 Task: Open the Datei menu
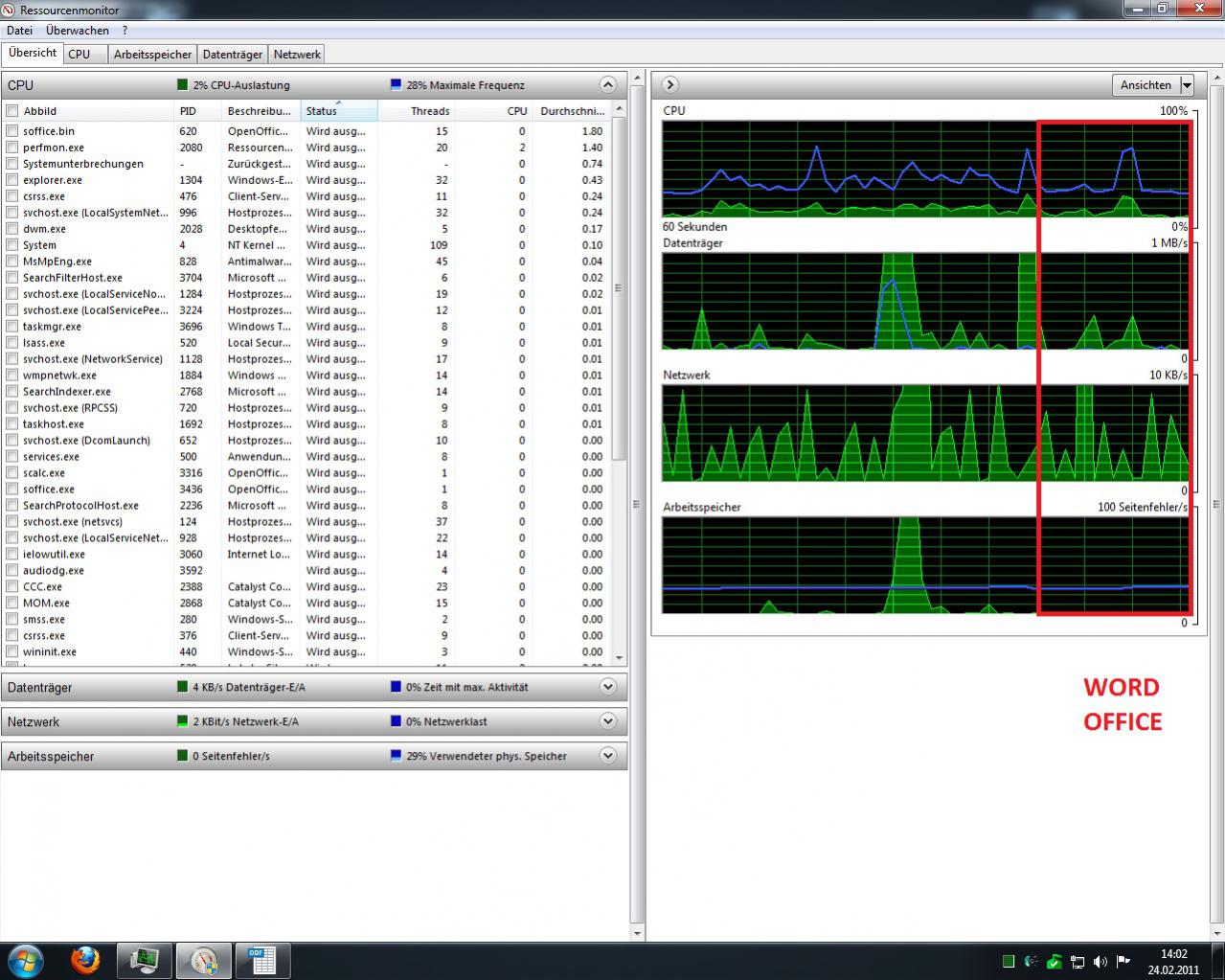tap(19, 31)
